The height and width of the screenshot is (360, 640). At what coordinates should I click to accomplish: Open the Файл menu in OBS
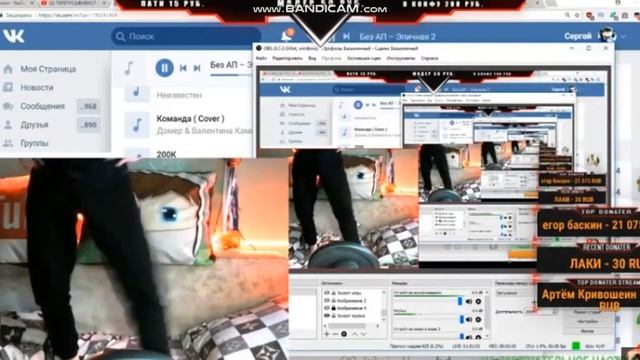pos(261,58)
